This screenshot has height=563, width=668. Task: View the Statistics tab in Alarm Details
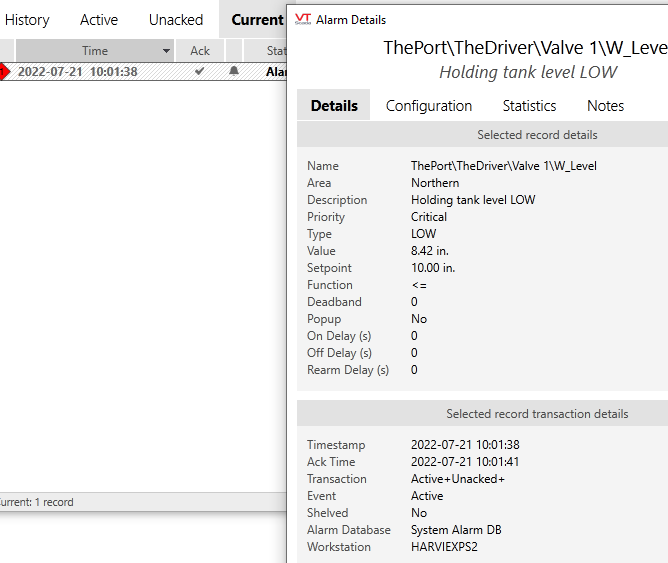529,106
